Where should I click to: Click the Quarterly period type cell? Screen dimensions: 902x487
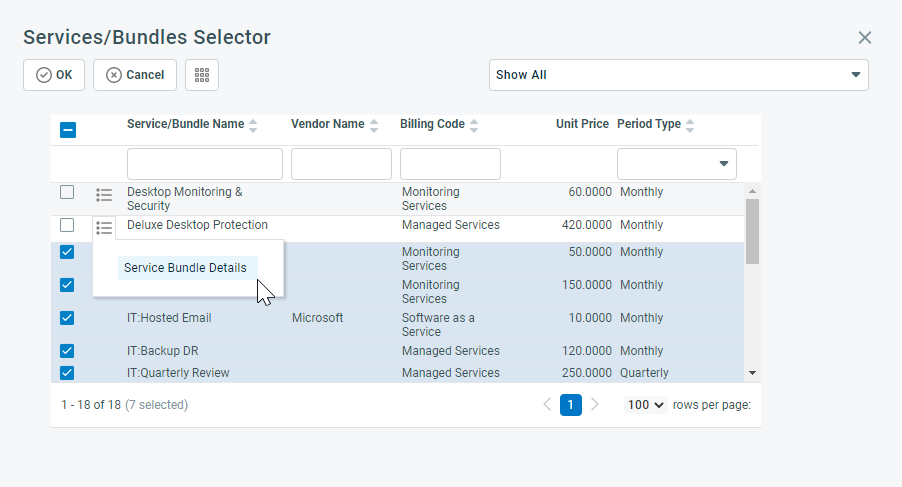644,373
